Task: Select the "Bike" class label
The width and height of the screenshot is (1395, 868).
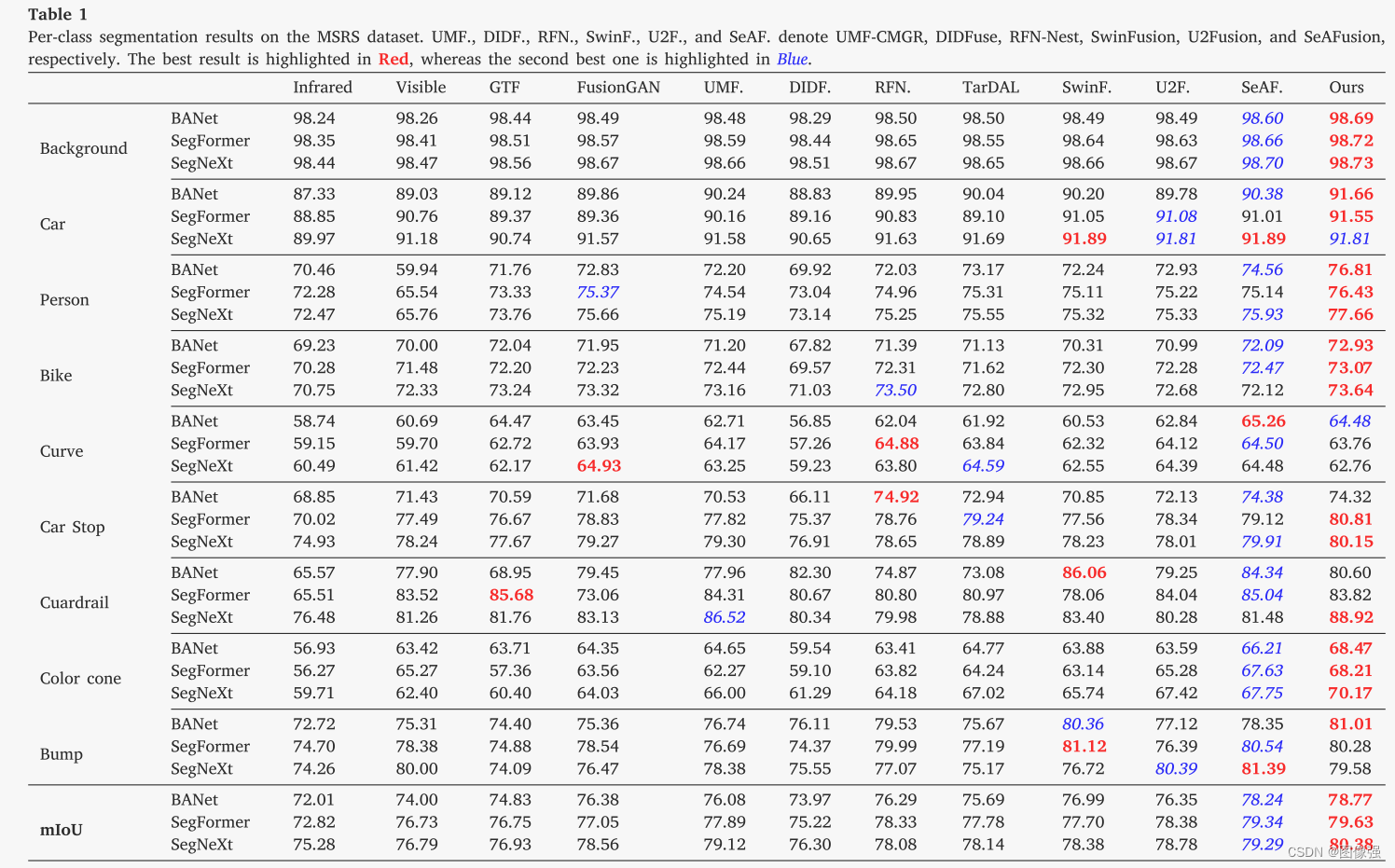Action: point(56,376)
